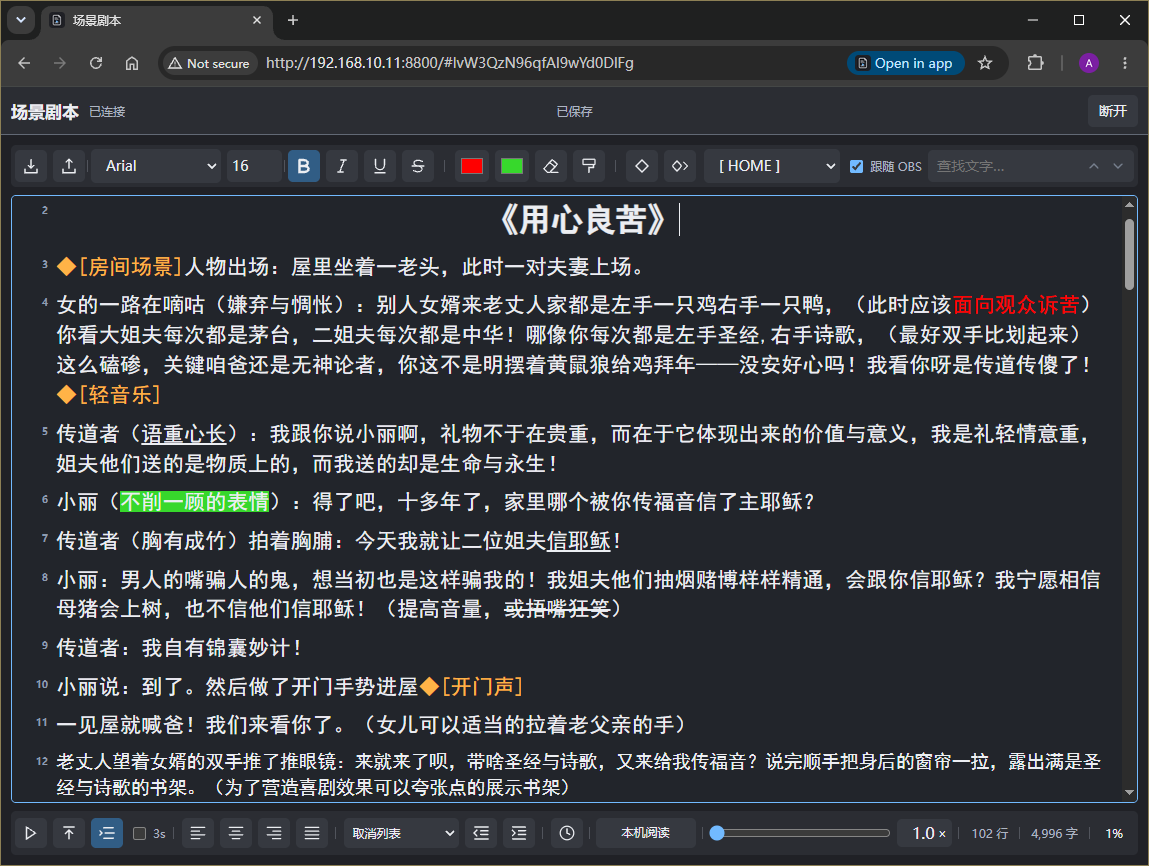Click the green highlighted 不削一顾的表情 text
Viewport: 1149px width, 866px height.
194,502
